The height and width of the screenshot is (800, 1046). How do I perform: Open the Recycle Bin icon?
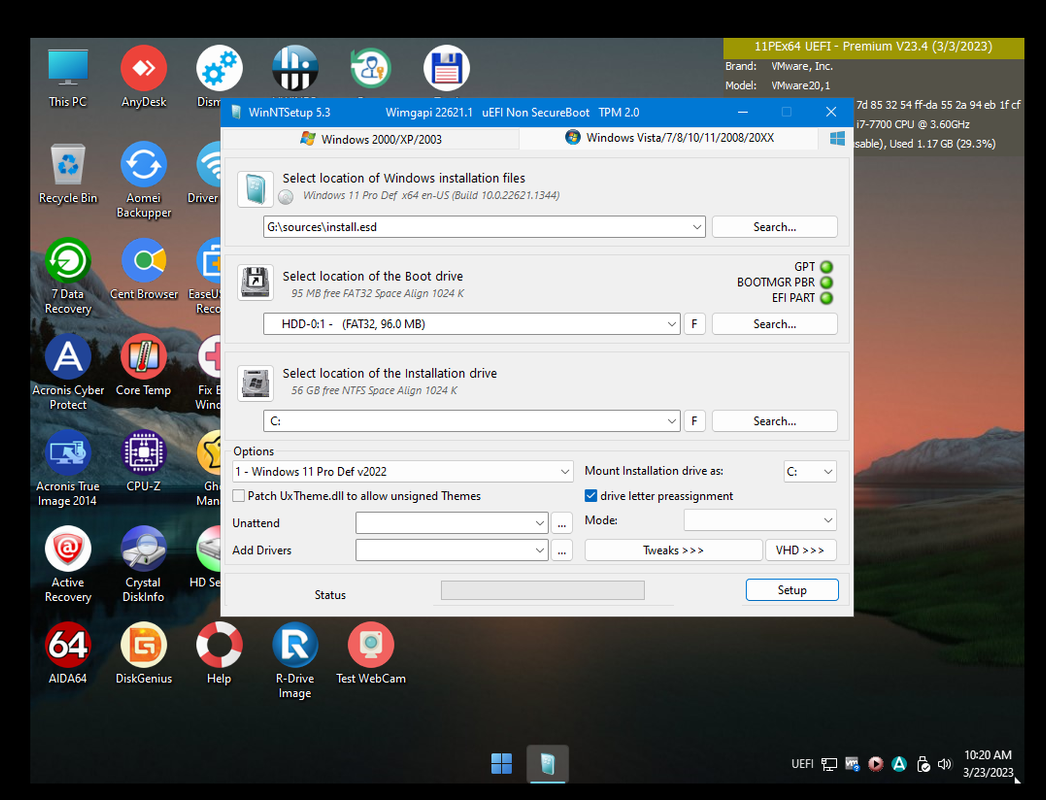click(x=67, y=173)
